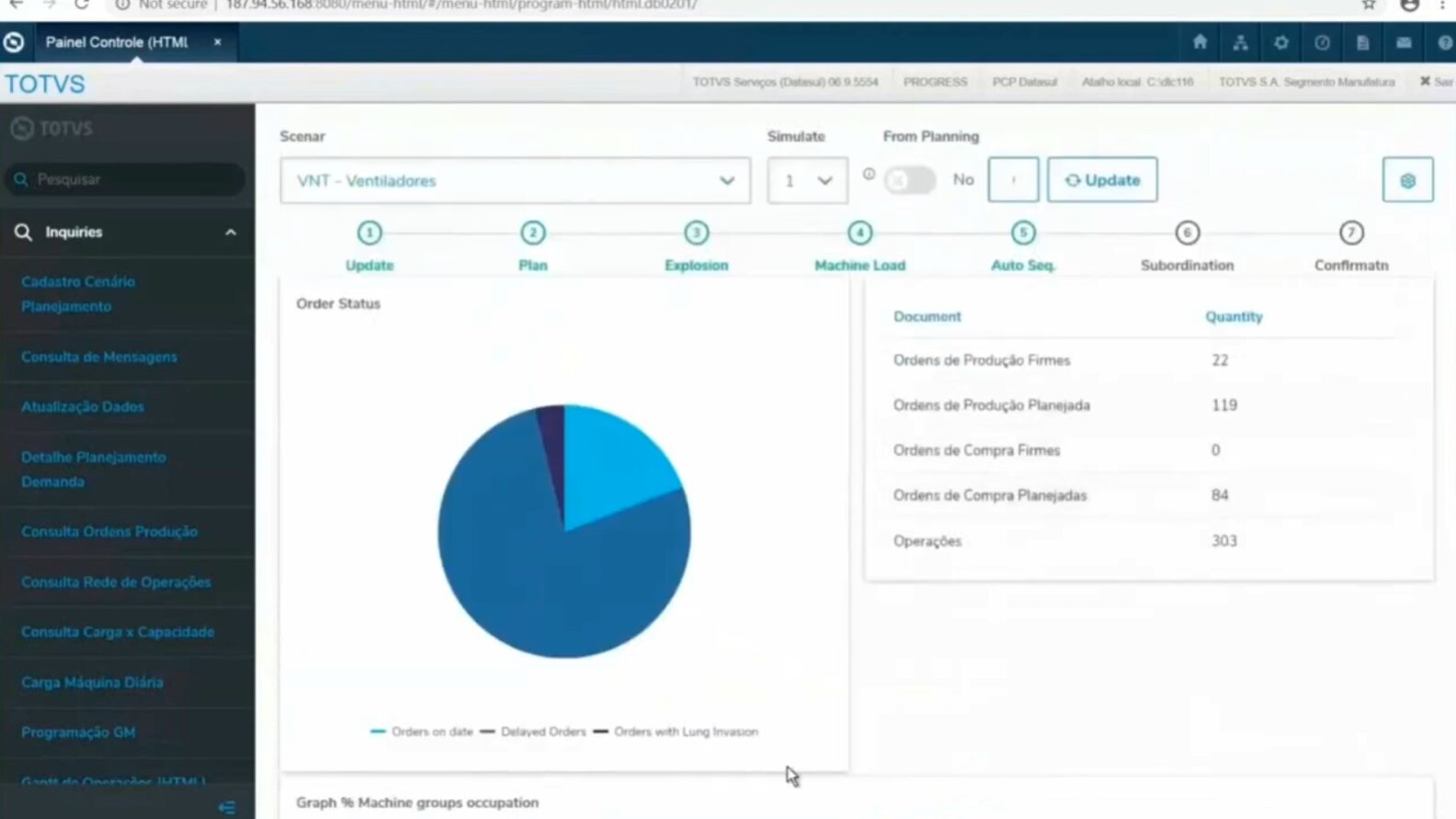Click the panel settings button at right
This screenshot has width=1456, height=819.
[x=1407, y=180]
